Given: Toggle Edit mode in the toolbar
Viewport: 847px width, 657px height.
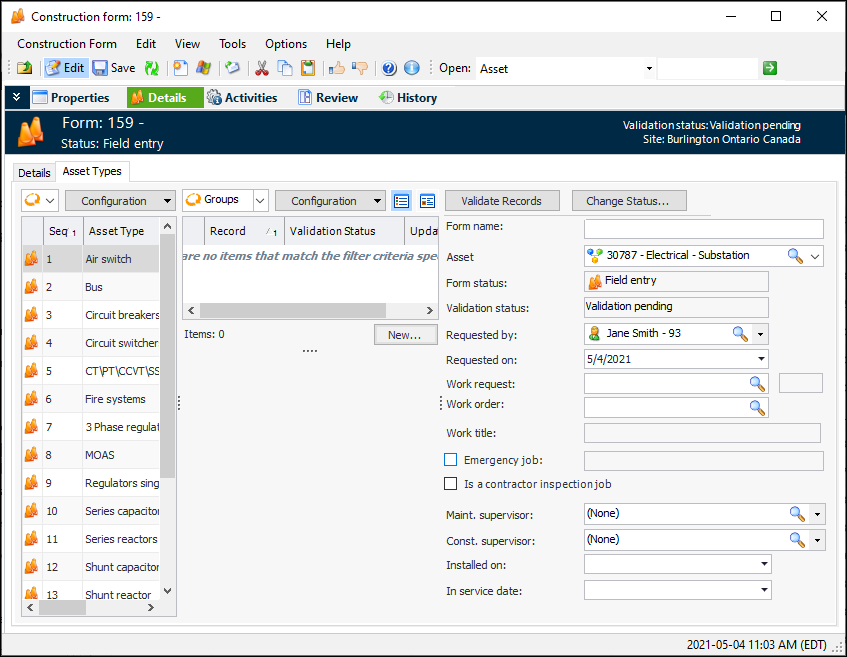Looking at the screenshot, I should click(x=65, y=68).
